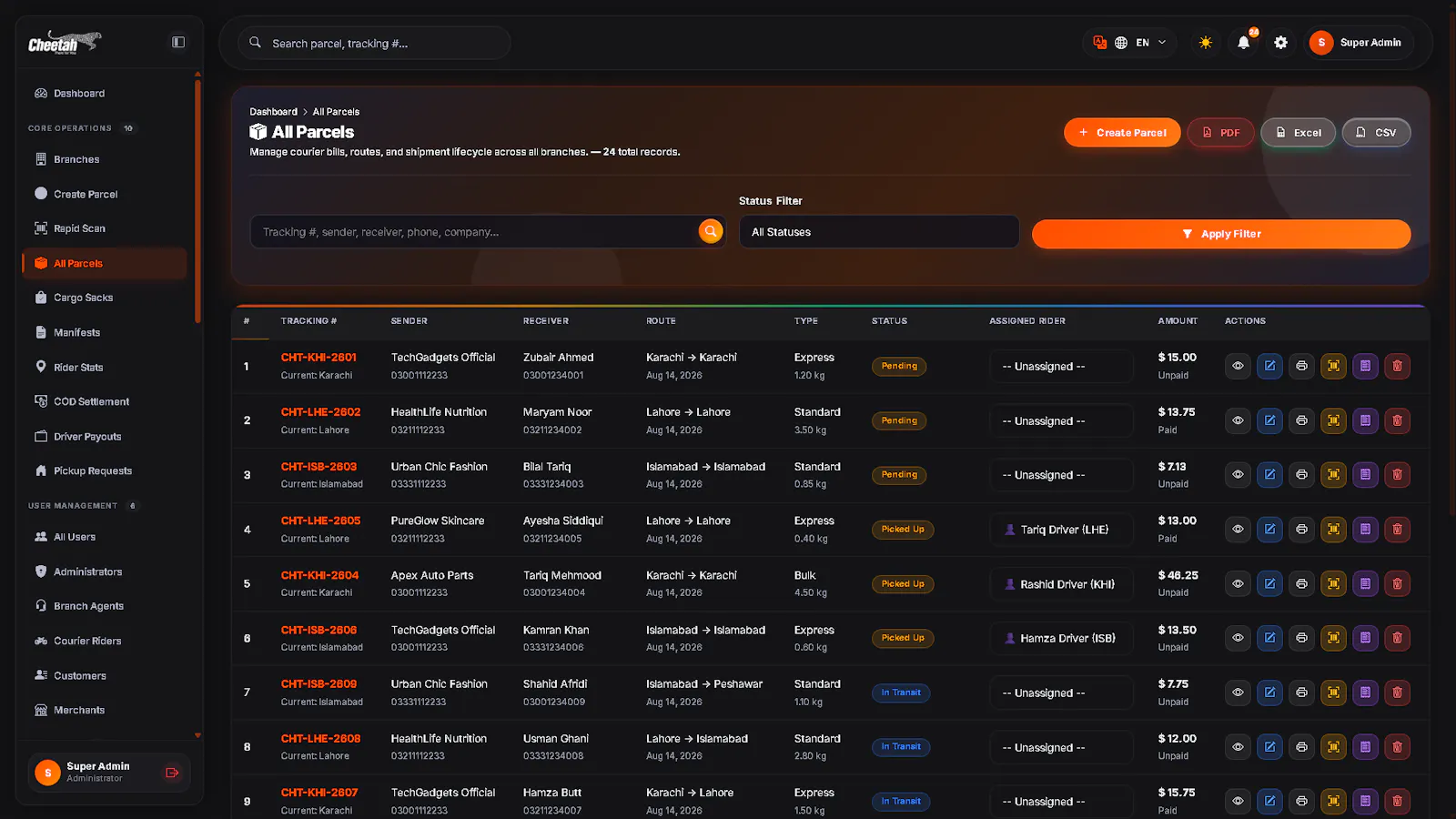Click the purple document icon for CHT-ISB-2609

click(1365, 693)
